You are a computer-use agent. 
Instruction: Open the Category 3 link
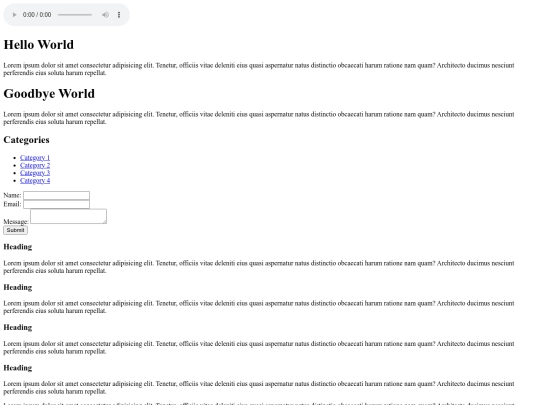point(35,173)
